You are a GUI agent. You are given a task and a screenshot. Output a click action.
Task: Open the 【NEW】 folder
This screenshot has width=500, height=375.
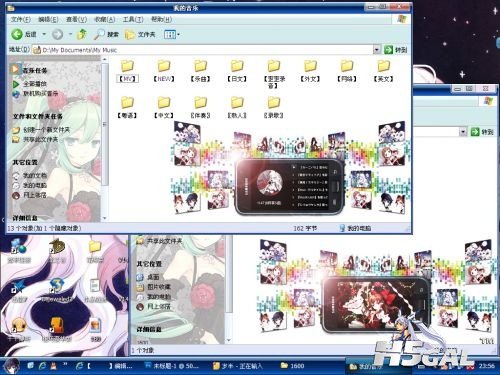point(164,71)
